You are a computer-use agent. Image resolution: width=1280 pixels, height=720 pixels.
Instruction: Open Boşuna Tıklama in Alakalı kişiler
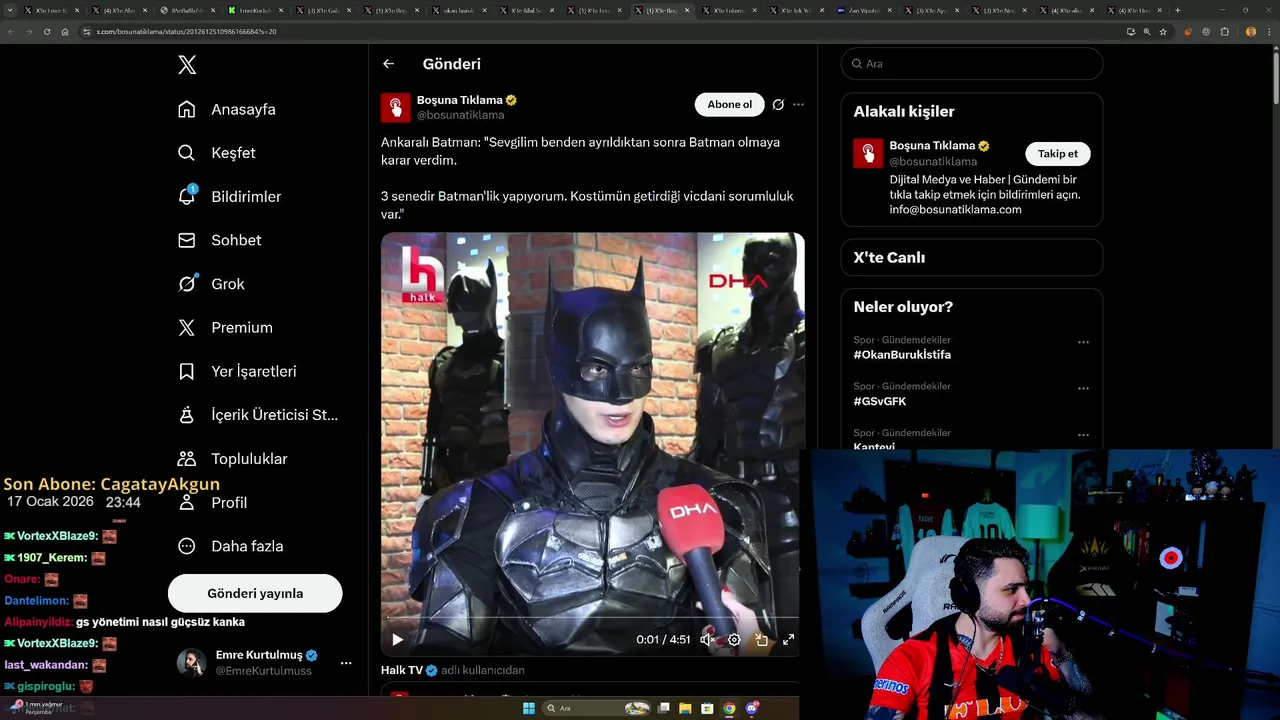[x=932, y=146]
